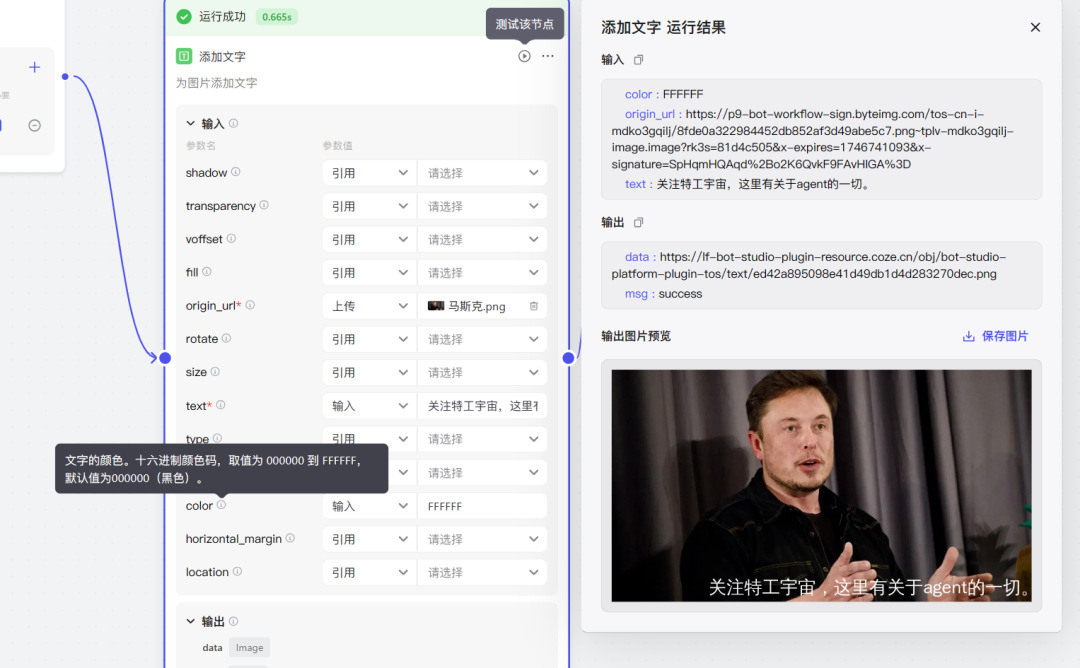This screenshot has height=668, width=1080.
Task: Collapse the 输出 section
Action: (x=191, y=621)
